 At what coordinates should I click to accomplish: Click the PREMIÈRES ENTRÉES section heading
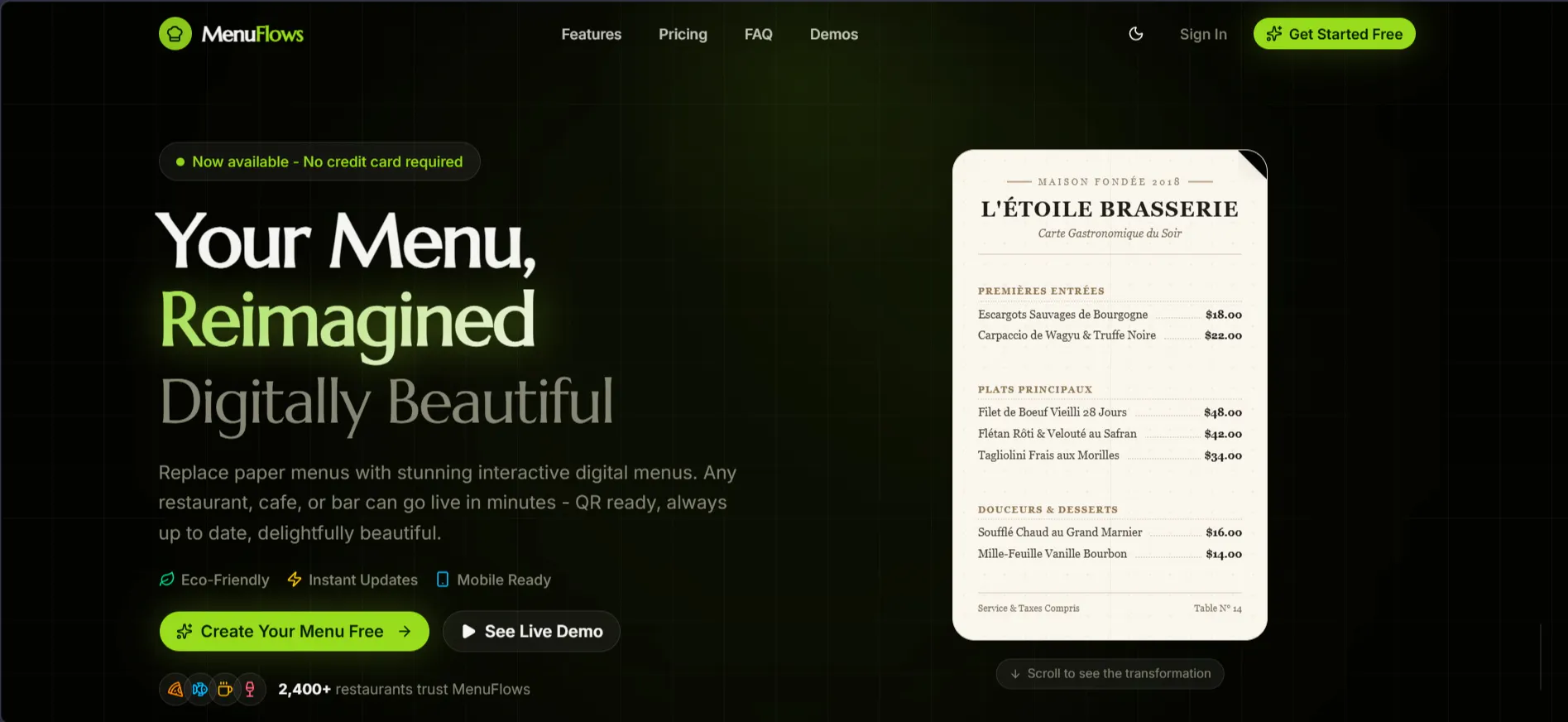(x=1041, y=291)
